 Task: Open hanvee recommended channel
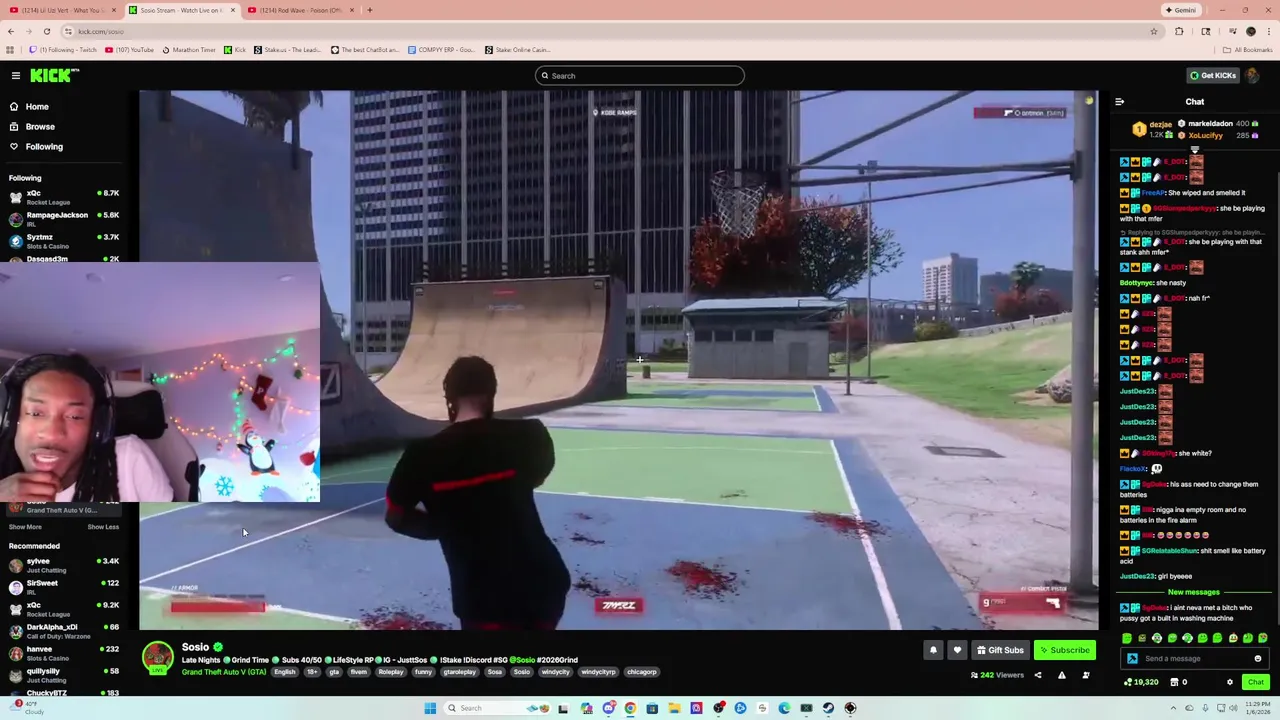64,652
